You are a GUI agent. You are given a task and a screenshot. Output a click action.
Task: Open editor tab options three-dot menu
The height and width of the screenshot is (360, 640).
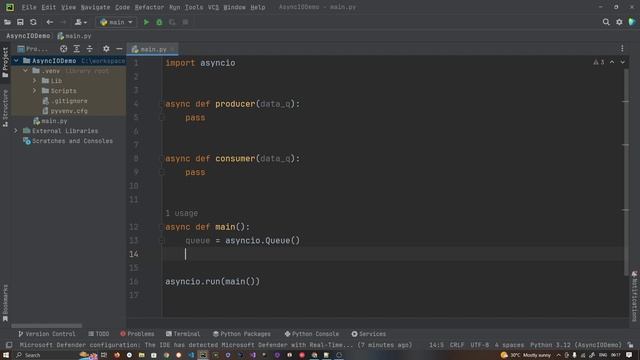pyautogui.click(x=622, y=49)
